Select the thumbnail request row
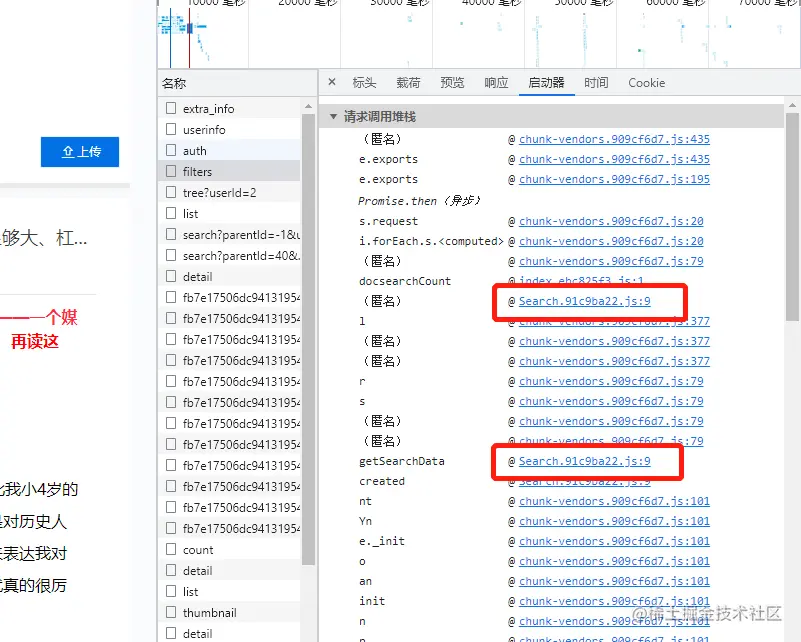 point(229,612)
